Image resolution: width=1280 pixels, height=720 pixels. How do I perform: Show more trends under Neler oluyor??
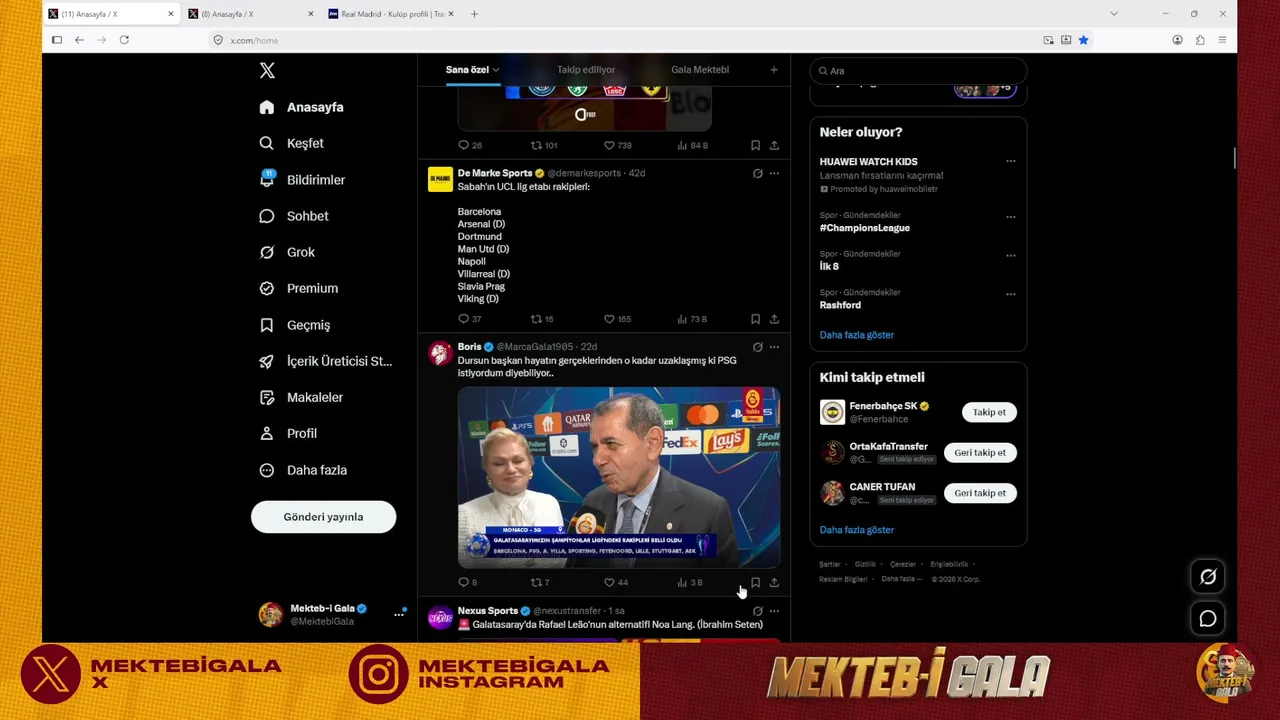tap(857, 335)
